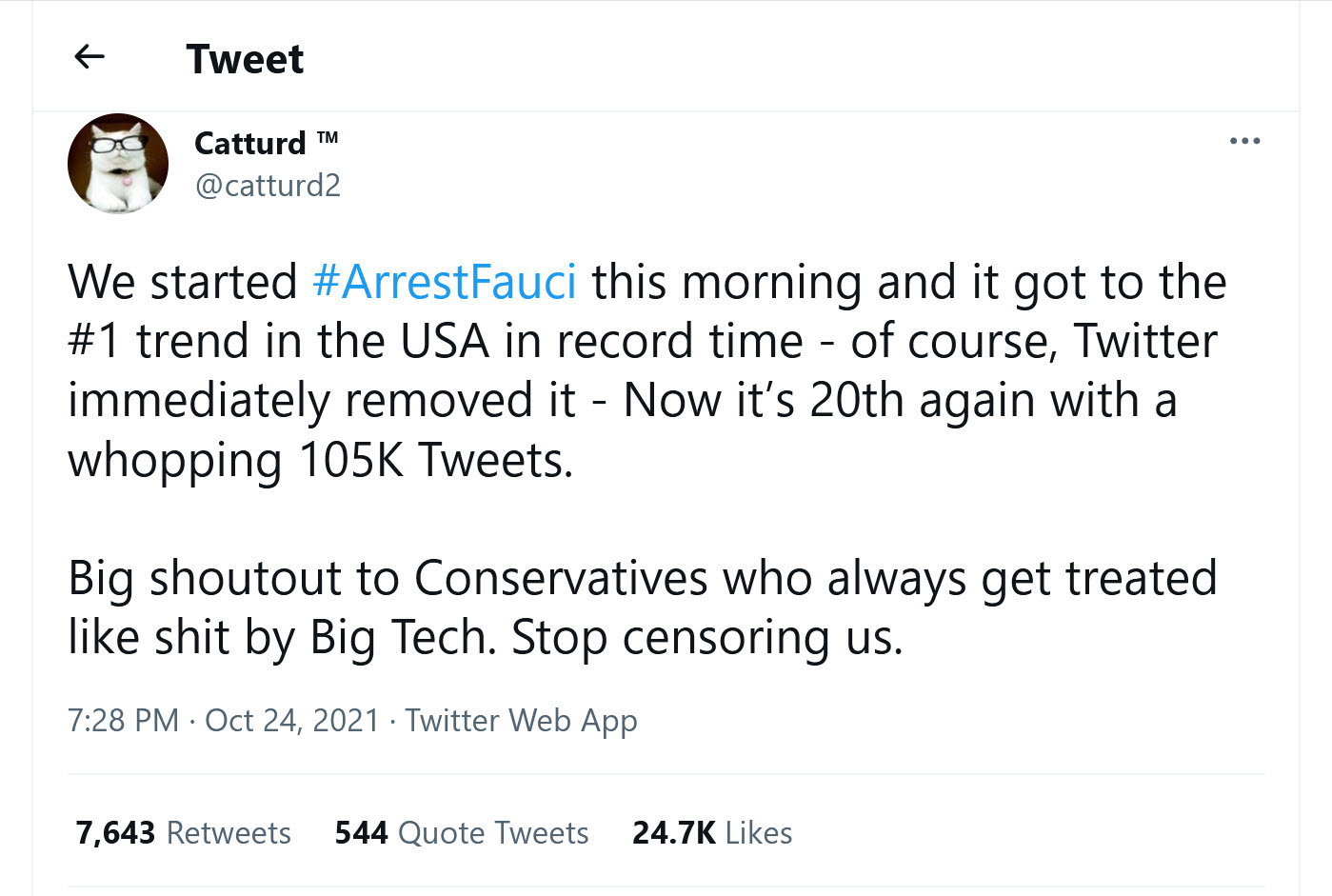Click the back arrow icon
The height and width of the screenshot is (896, 1332).
tap(89, 57)
